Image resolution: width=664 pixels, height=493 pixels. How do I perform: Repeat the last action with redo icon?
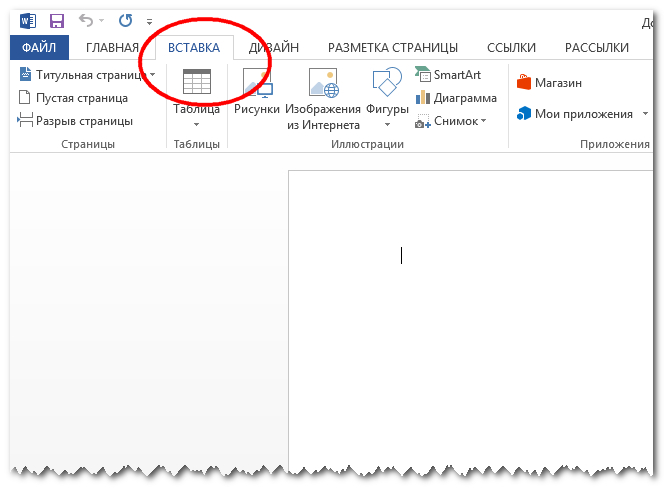pyautogui.click(x=125, y=20)
